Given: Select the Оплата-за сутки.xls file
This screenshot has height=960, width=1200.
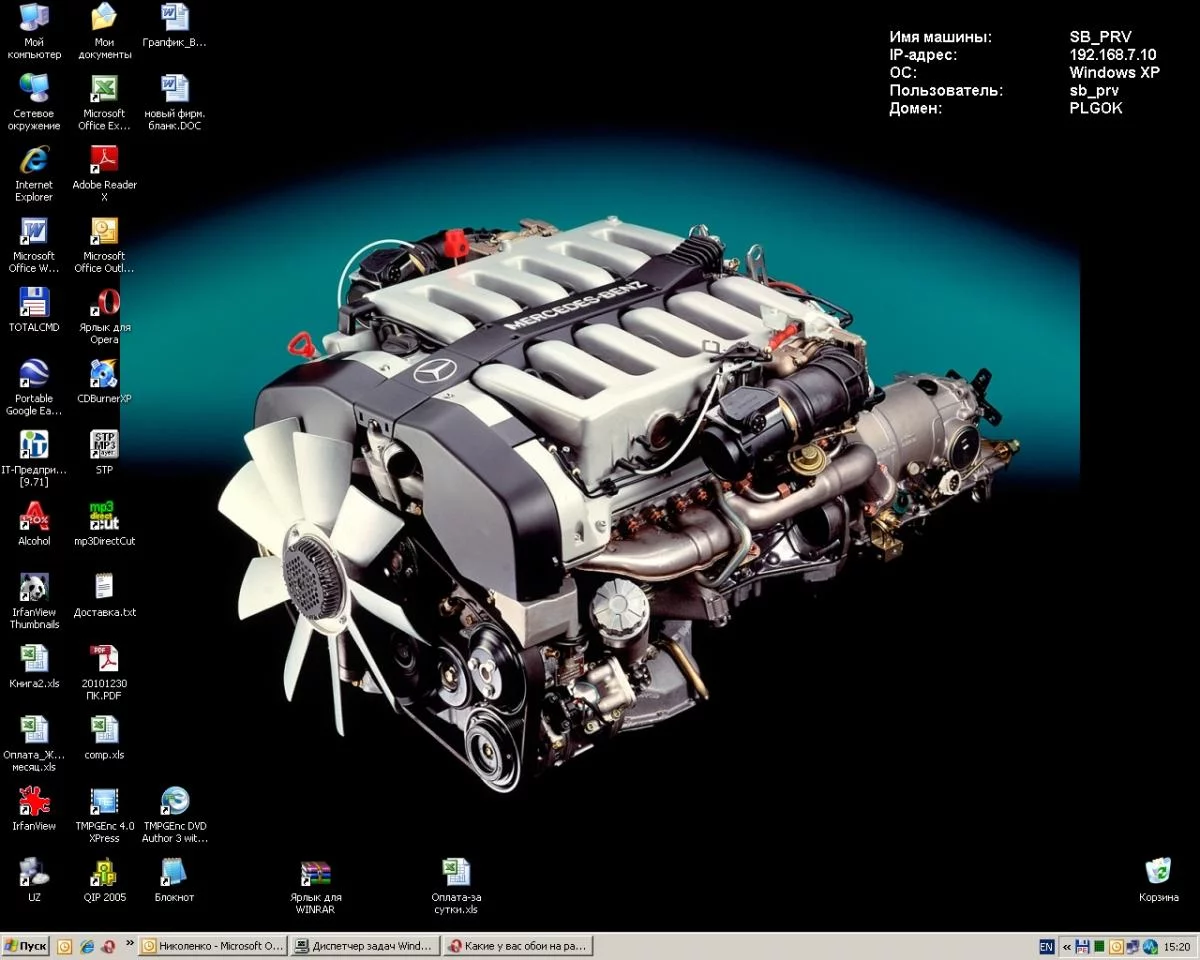Looking at the screenshot, I should click(456, 873).
